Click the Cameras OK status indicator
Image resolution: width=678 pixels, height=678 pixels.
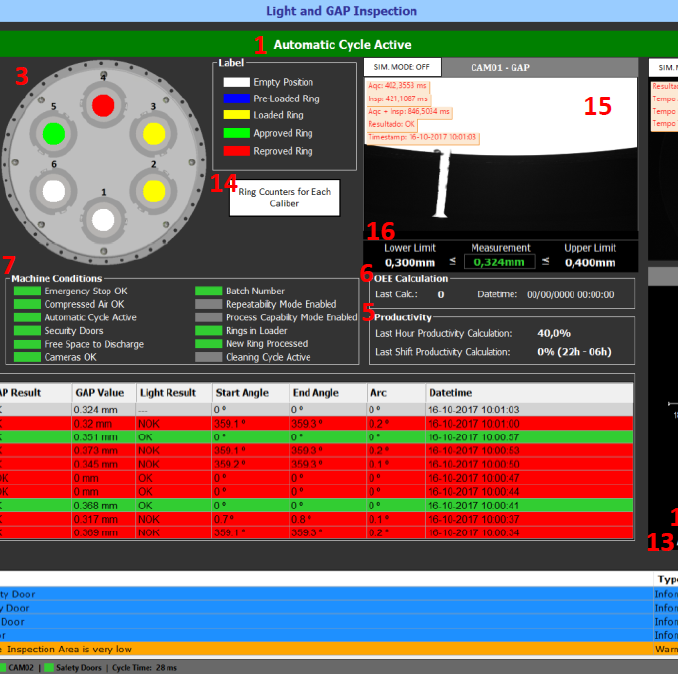coord(27,357)
